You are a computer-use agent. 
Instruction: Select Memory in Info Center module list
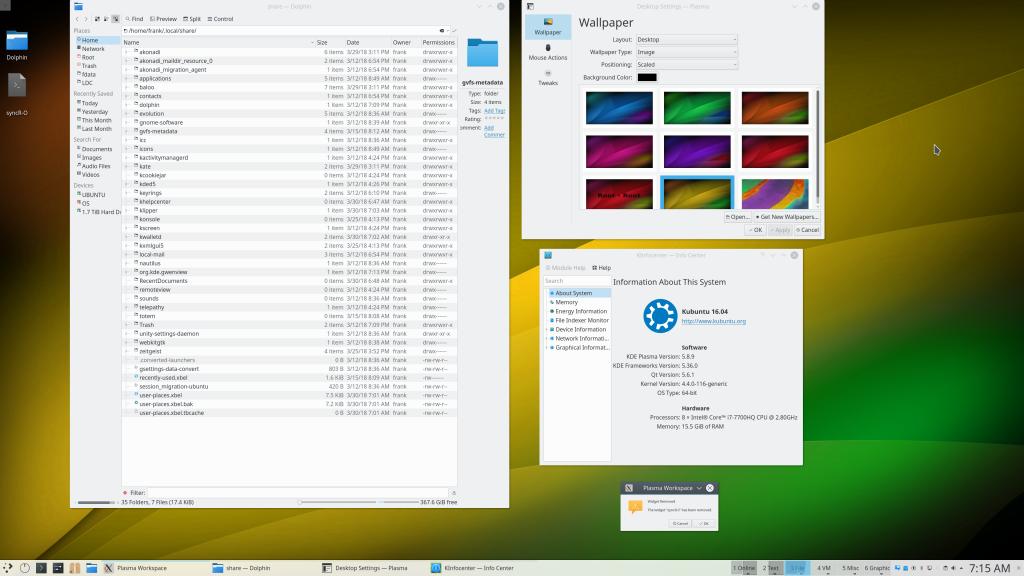click(566, 302)
